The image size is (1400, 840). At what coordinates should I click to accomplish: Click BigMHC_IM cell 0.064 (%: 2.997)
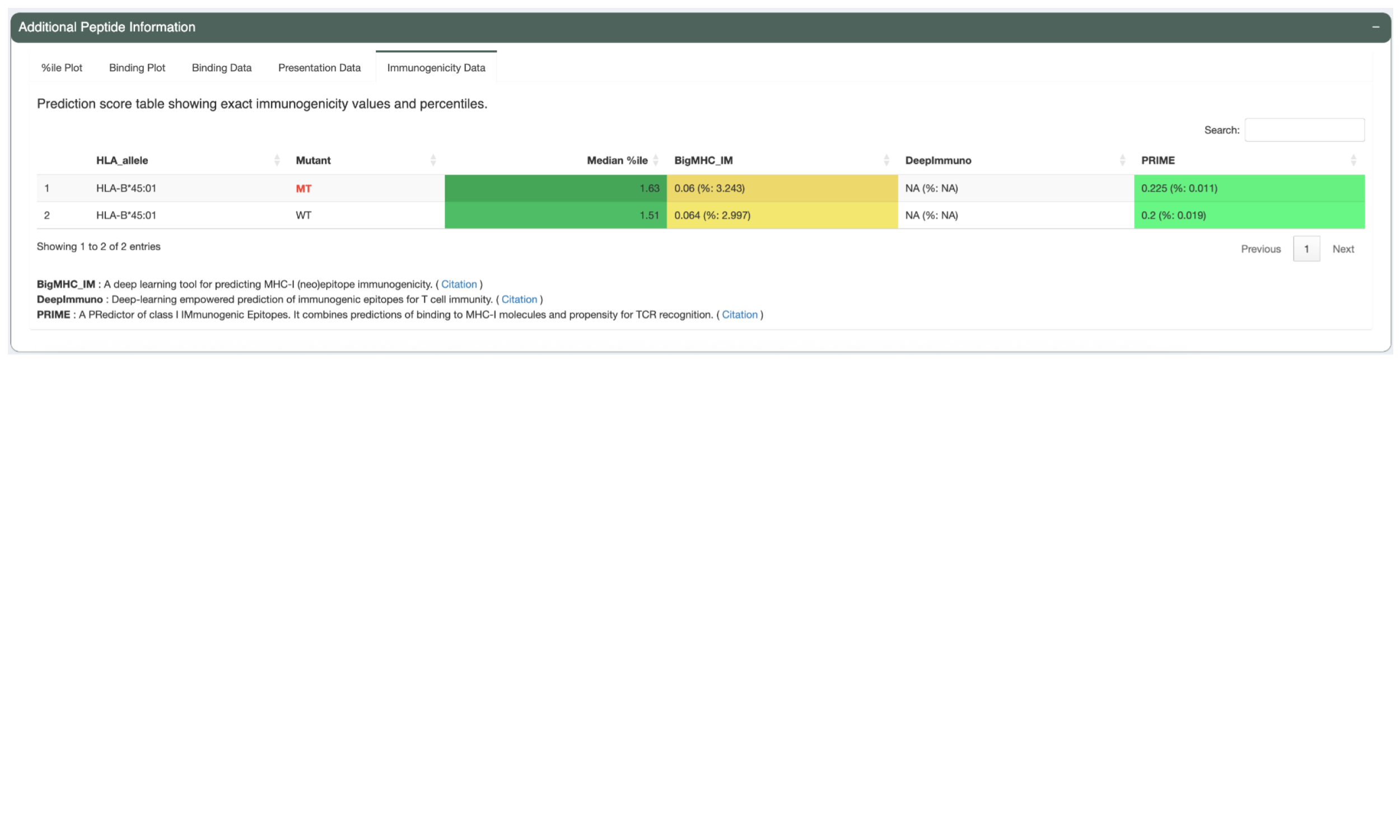(782, 216)
